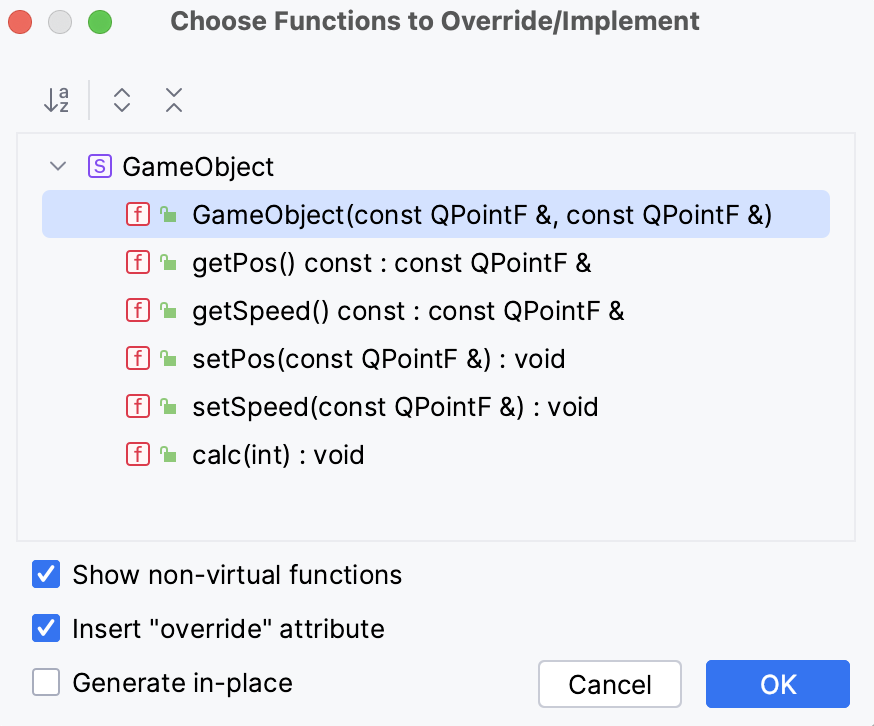The height and width of the screenshot is (726, 874).
Task: Click the struct icon next to GameObject
Action: tap(100, 166)
